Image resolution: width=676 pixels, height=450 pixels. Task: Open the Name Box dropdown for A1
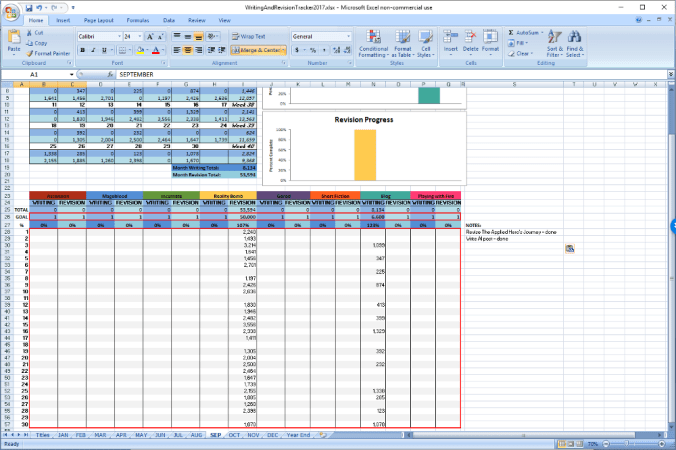[x=71, y=75]
